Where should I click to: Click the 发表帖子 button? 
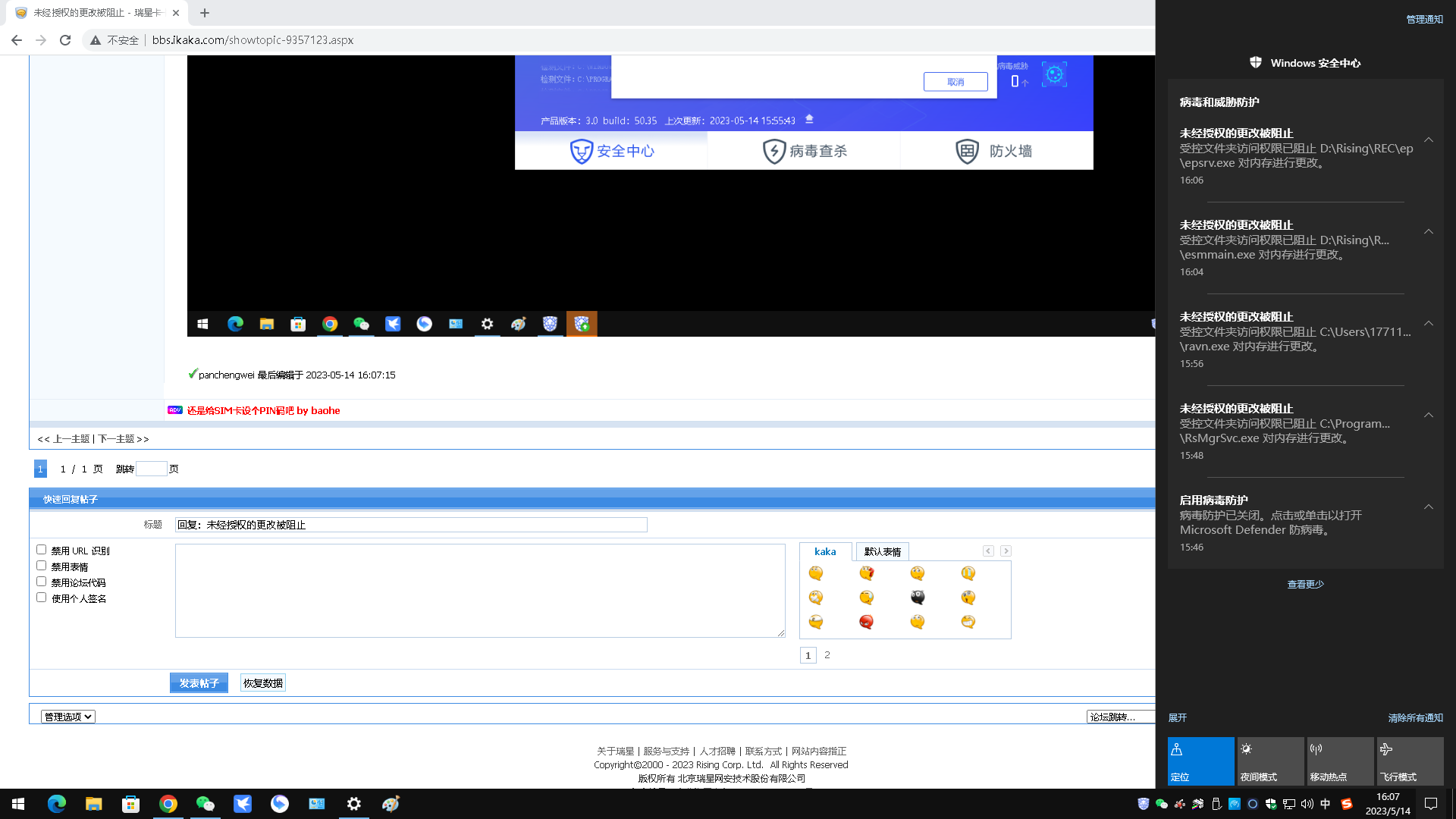point(199,683)
